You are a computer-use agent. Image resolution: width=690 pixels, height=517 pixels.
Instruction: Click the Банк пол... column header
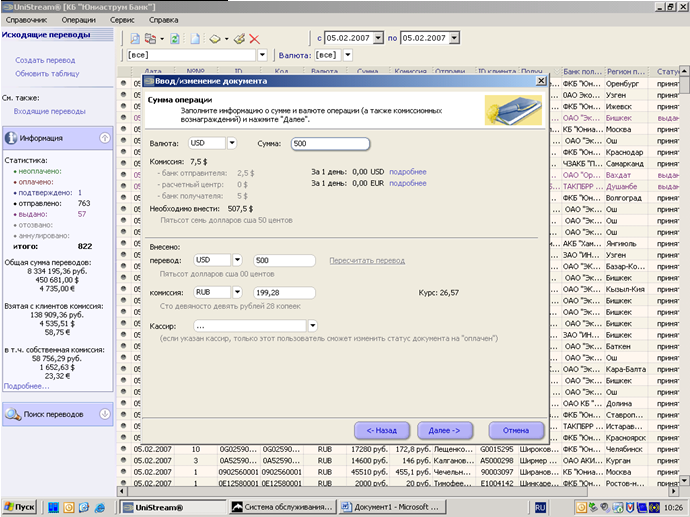click(x=582, y=71)
